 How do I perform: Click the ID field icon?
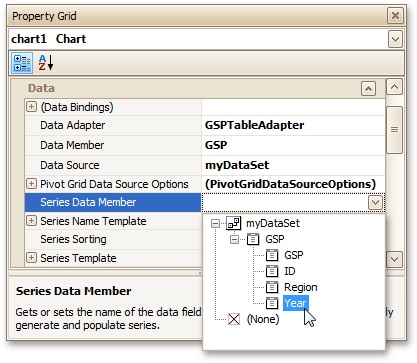[x=272, y=271]
